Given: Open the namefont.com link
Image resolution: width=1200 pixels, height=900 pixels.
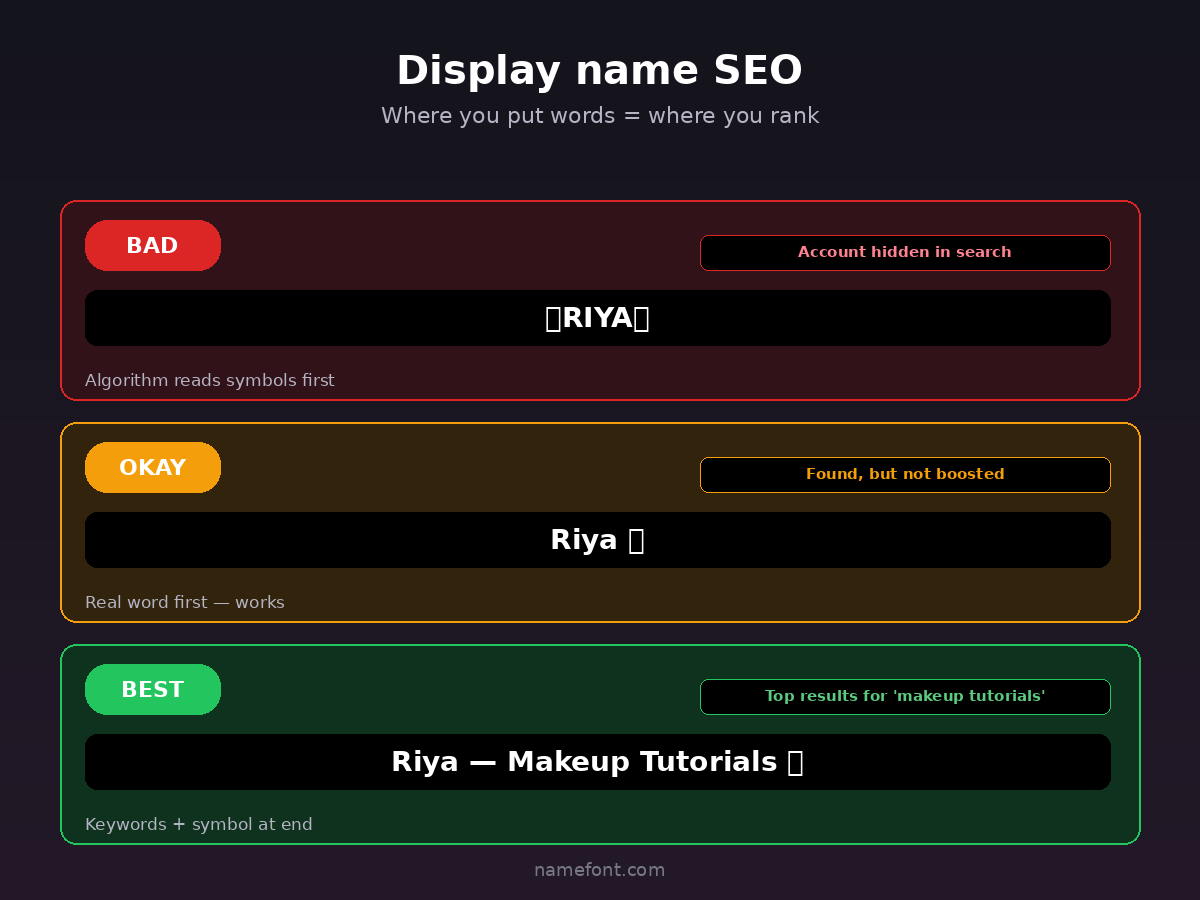Looking at the screenshot, I should pyautogui.click(x=599, y=870).
